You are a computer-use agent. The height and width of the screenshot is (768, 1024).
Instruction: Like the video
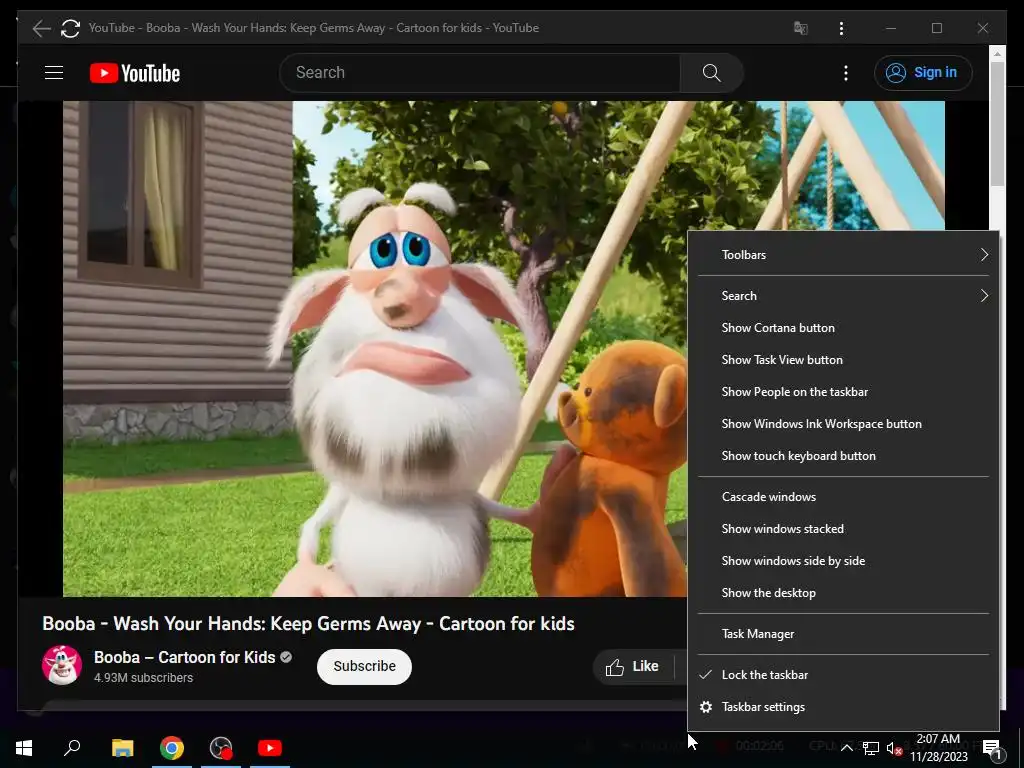tap(632, 666)
